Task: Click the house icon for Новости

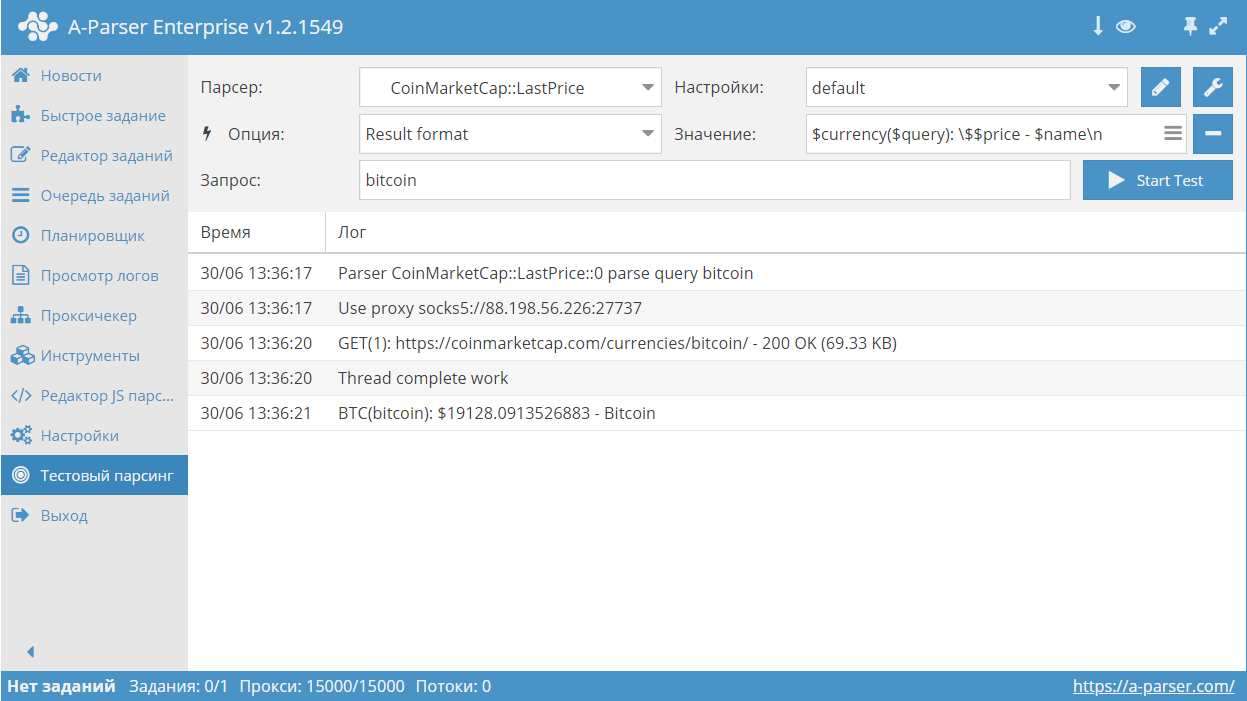Action: (x=21, y=75)
